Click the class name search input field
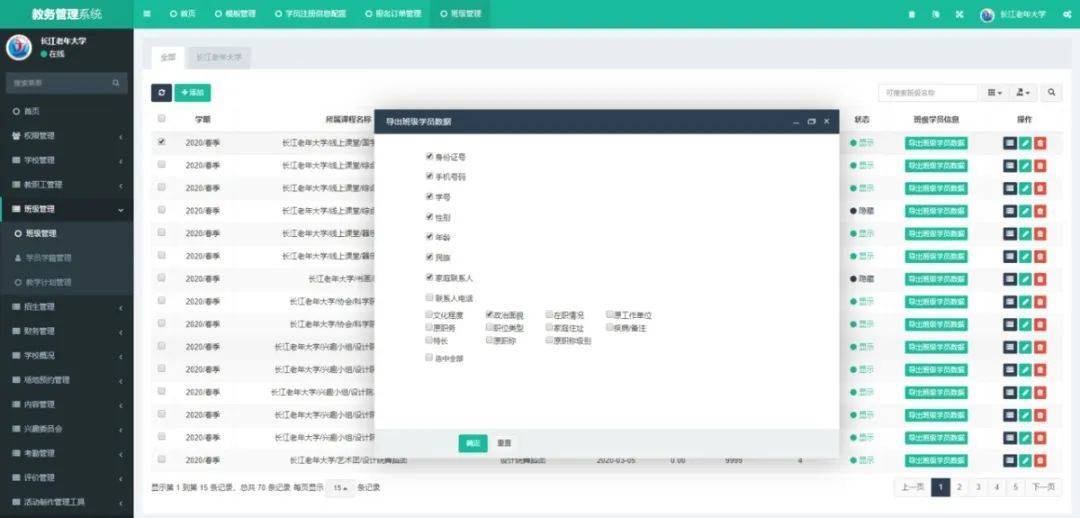The width and height of the screenshot is (1080, 518). coord(928,92)
